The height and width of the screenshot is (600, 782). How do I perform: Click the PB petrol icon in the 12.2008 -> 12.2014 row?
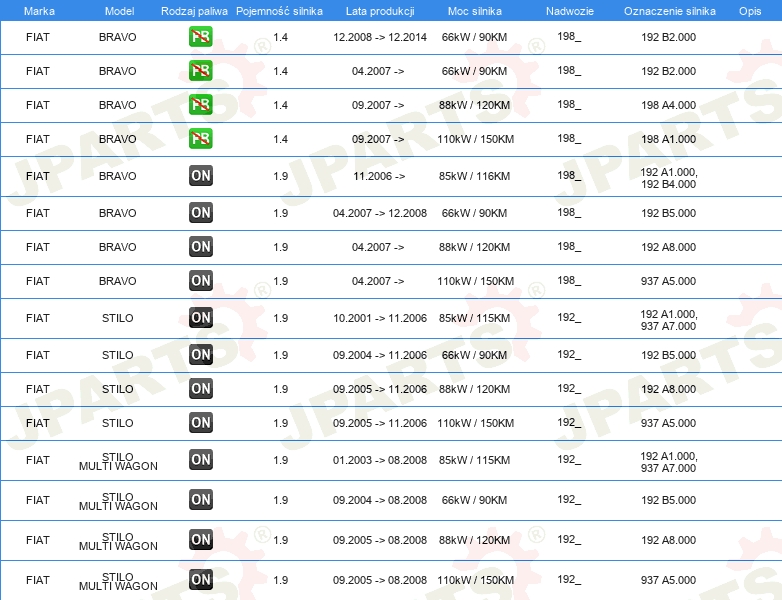coord(200,37)
